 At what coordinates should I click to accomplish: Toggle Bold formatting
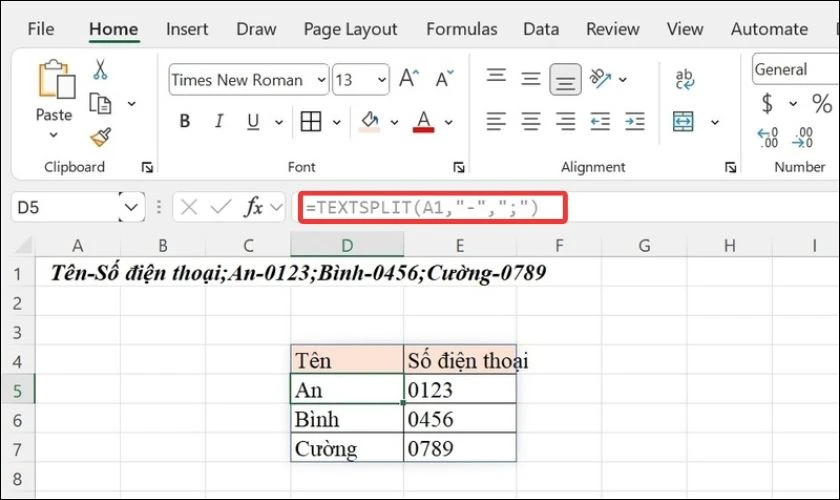click(185, 122)
